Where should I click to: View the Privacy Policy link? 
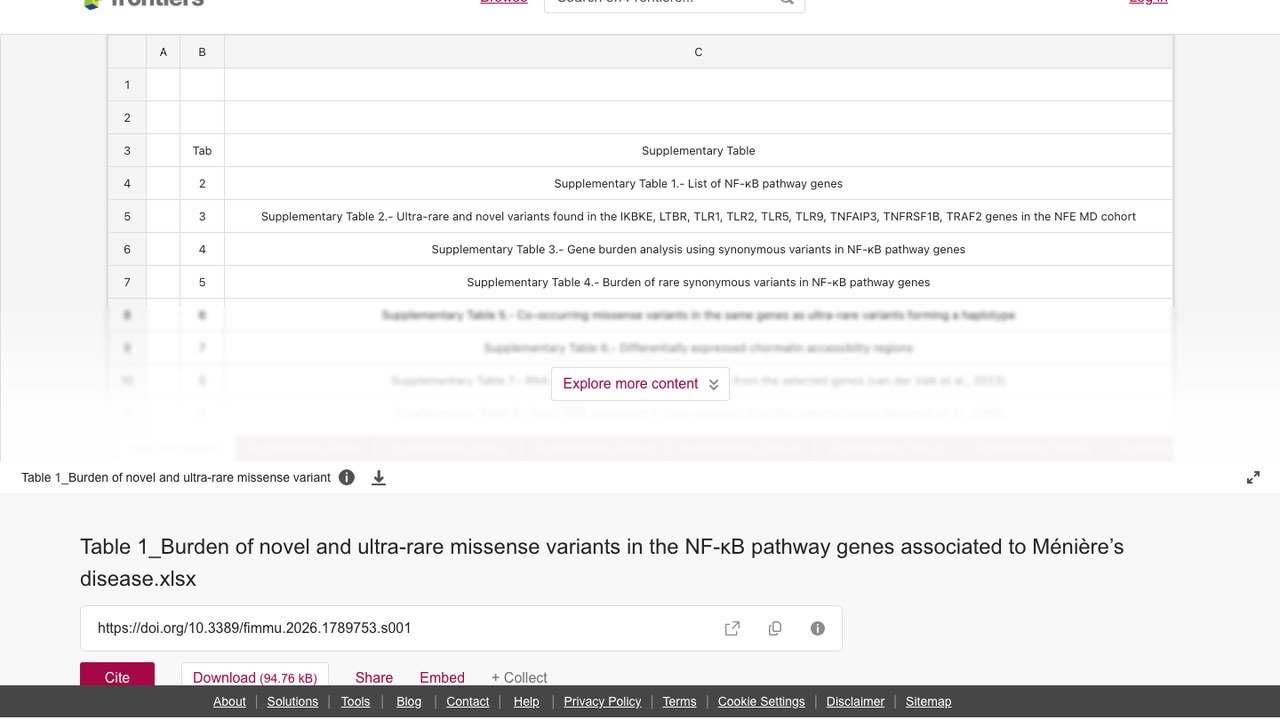602,701
